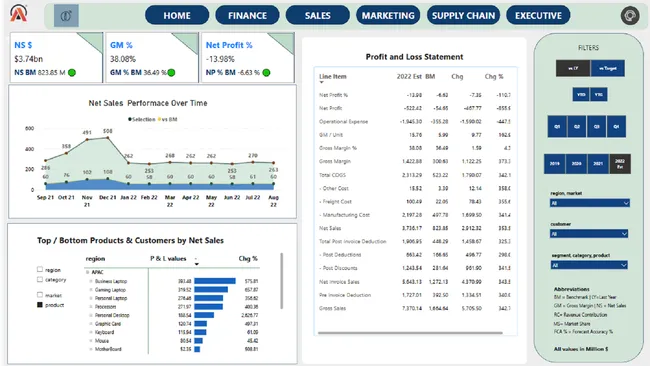
Task: Click the Gaming Laptop blue data bar
Action: pos(211,290)
